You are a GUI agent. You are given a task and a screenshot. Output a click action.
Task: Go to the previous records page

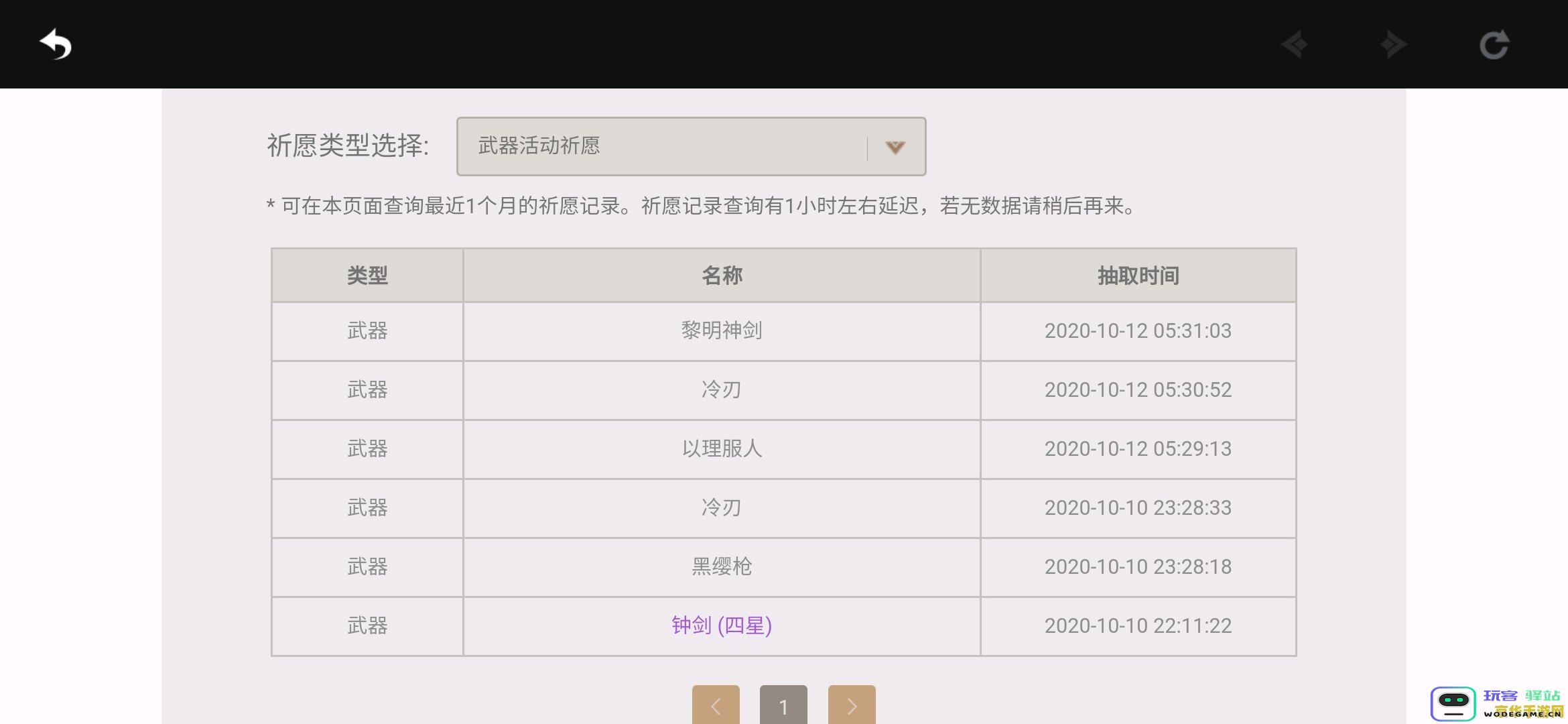tap(716, 705)
